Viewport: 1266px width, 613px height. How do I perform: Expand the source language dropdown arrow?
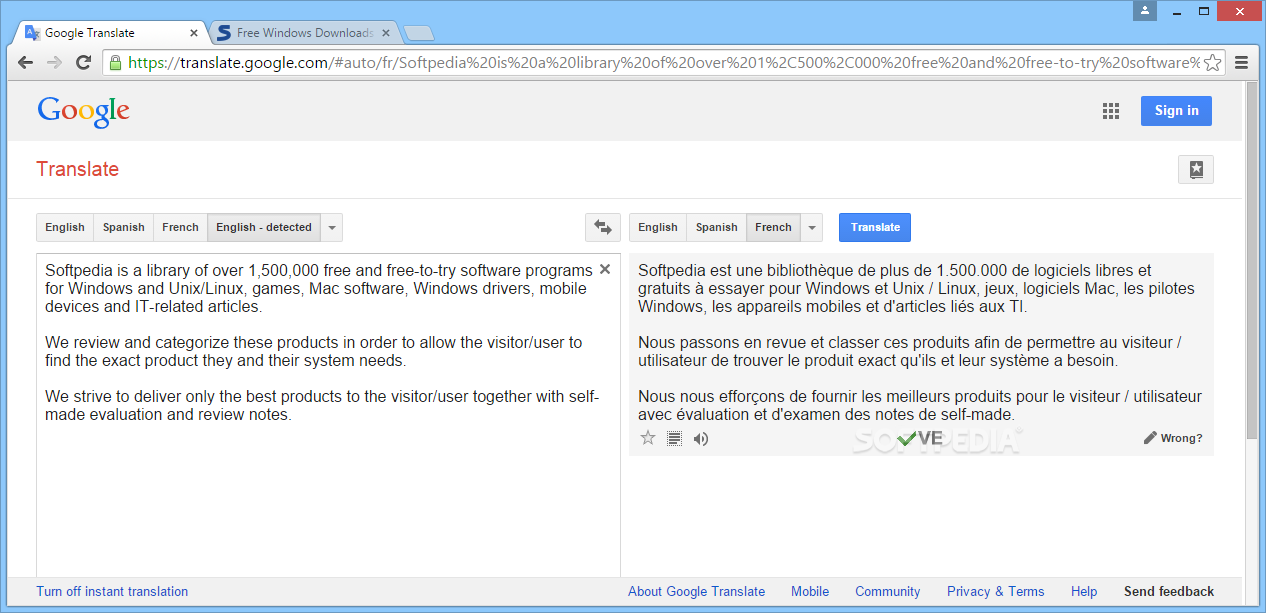pyautogui.click(x=332, y=227)
